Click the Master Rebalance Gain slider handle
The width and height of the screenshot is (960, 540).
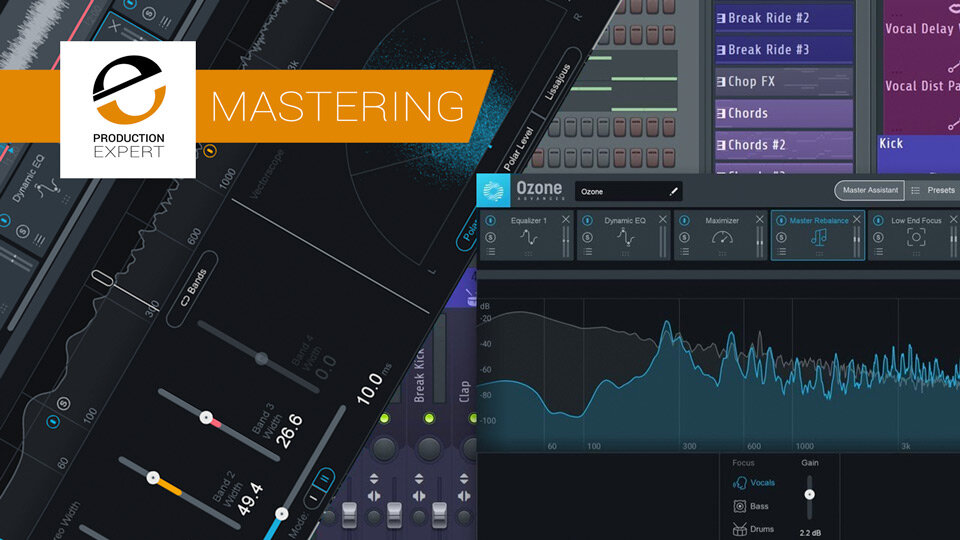[809, 494]
